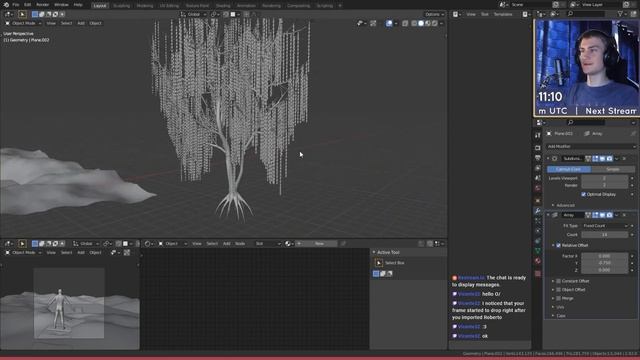Open Transform Orientation Global dropdown in main viewport
The image size is (640, 360).
[x=193, y=14]
